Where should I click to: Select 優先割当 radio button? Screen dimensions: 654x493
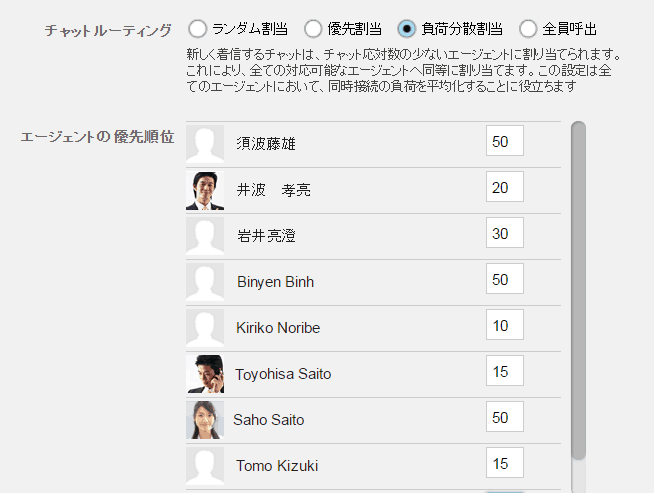pos(314,29)
